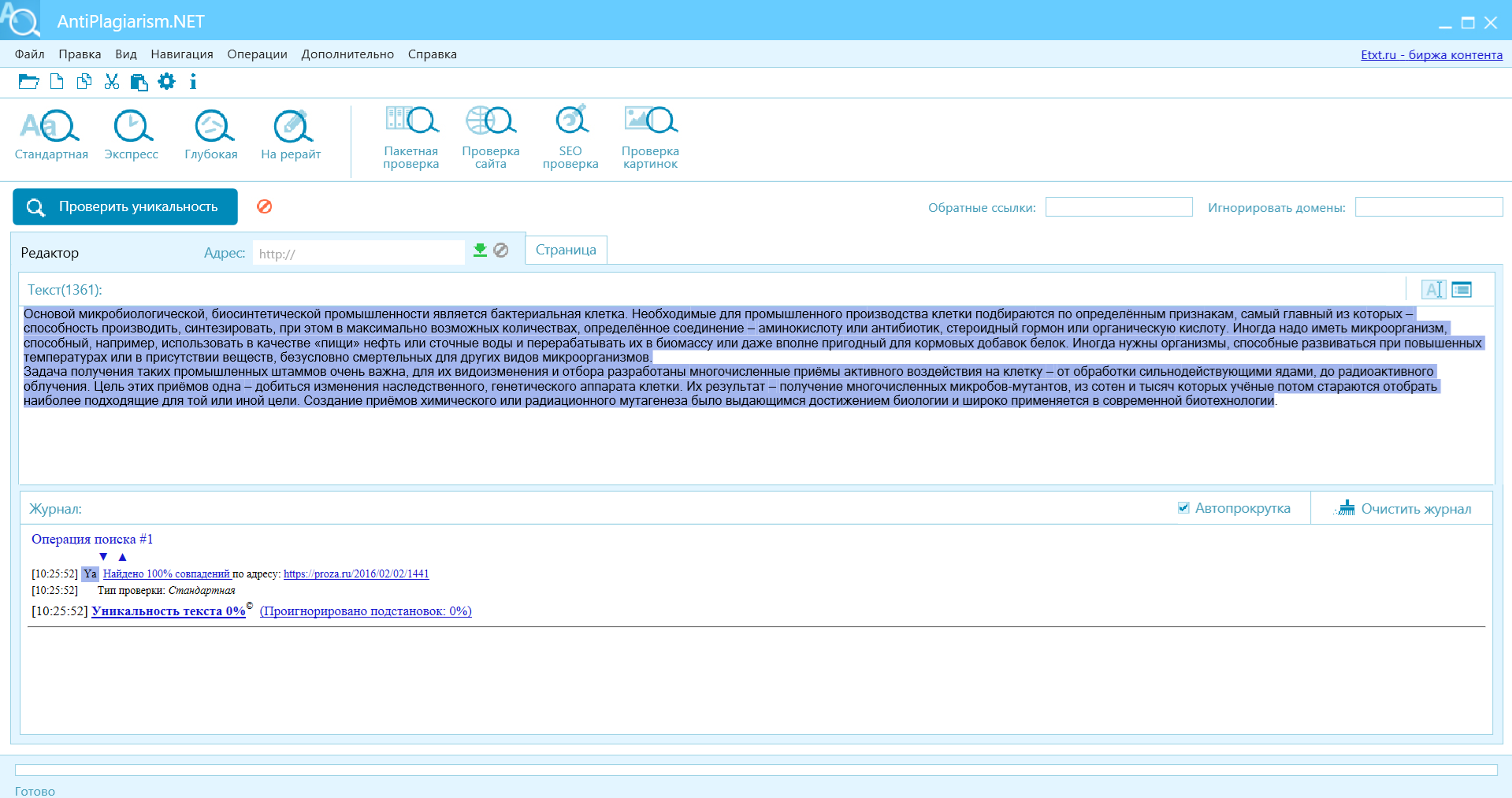1512x798 pixels.
Task: Switch to text edit view icon
Action: pos(1433,289)
